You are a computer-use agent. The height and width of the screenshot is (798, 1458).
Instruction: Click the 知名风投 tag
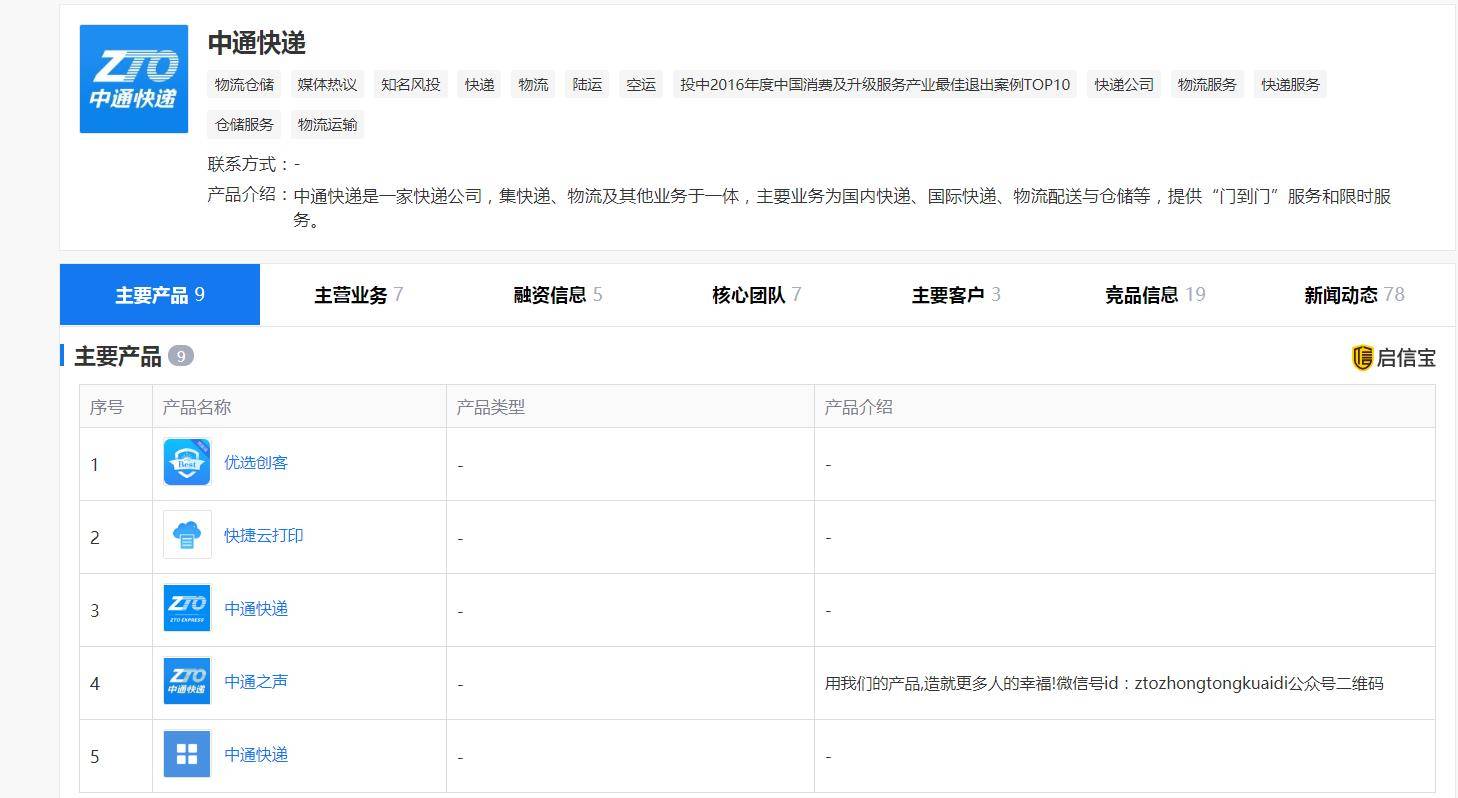[411, 85]
